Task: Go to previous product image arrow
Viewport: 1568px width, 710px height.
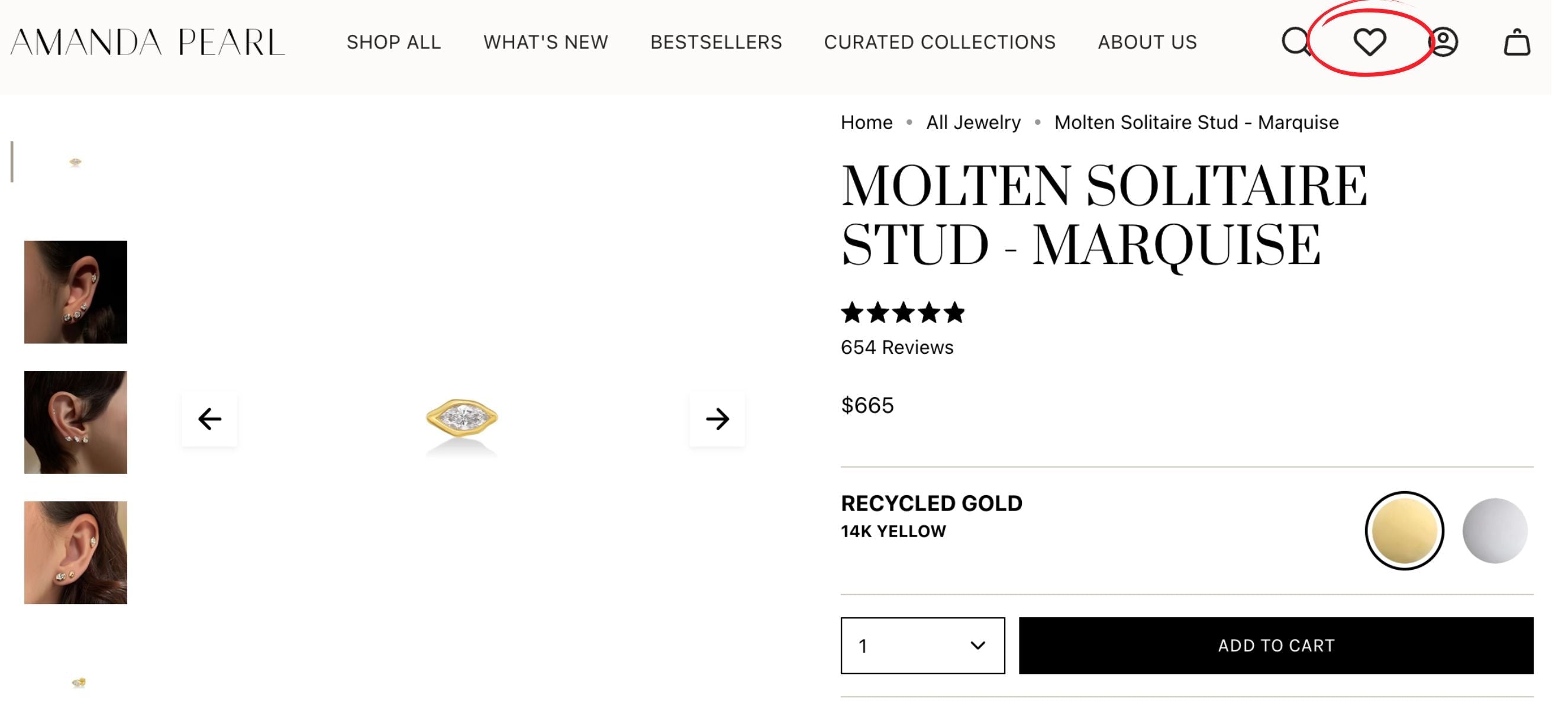Action: (209, 419)
